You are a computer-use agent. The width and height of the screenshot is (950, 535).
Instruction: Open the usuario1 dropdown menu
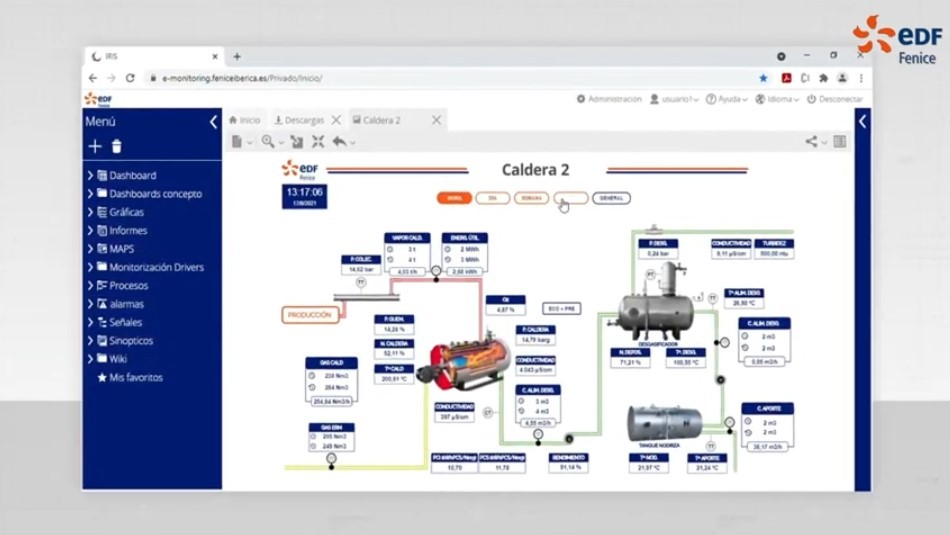[x=675, y=99]
